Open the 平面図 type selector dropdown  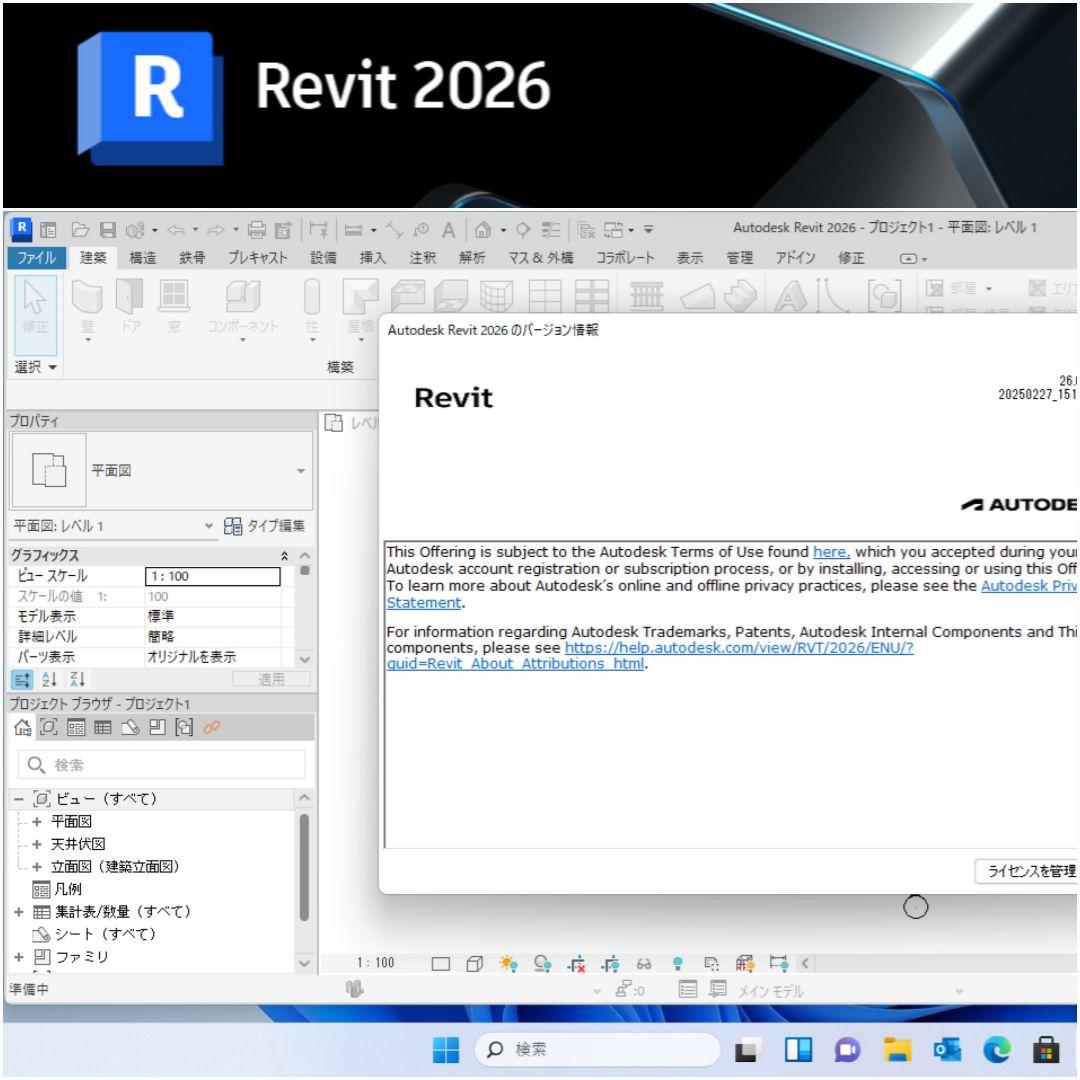[x=301, y=471]
